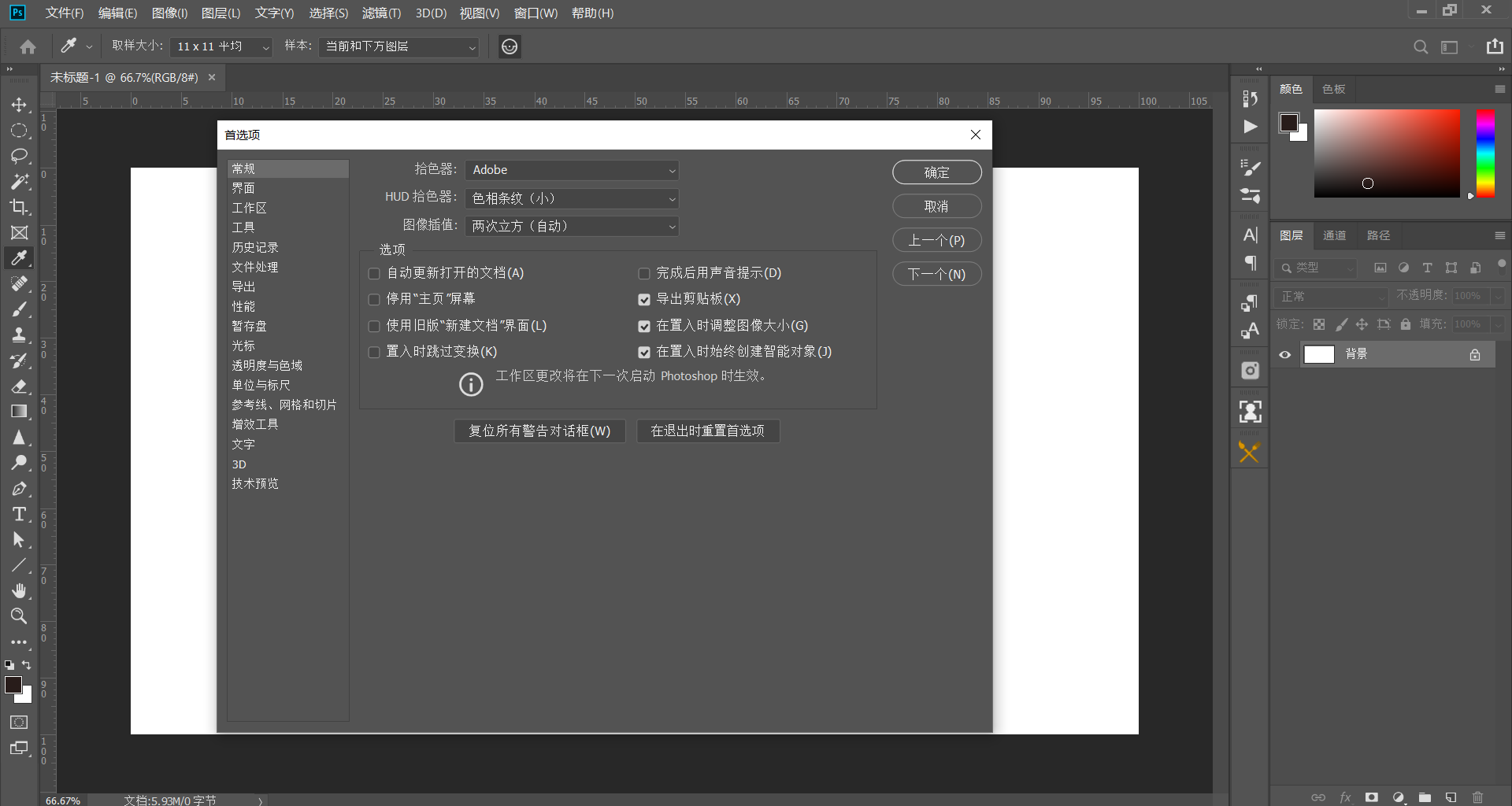Switch to the 路径 tab
1512x806 pixels.
(x=1378, y=236)
